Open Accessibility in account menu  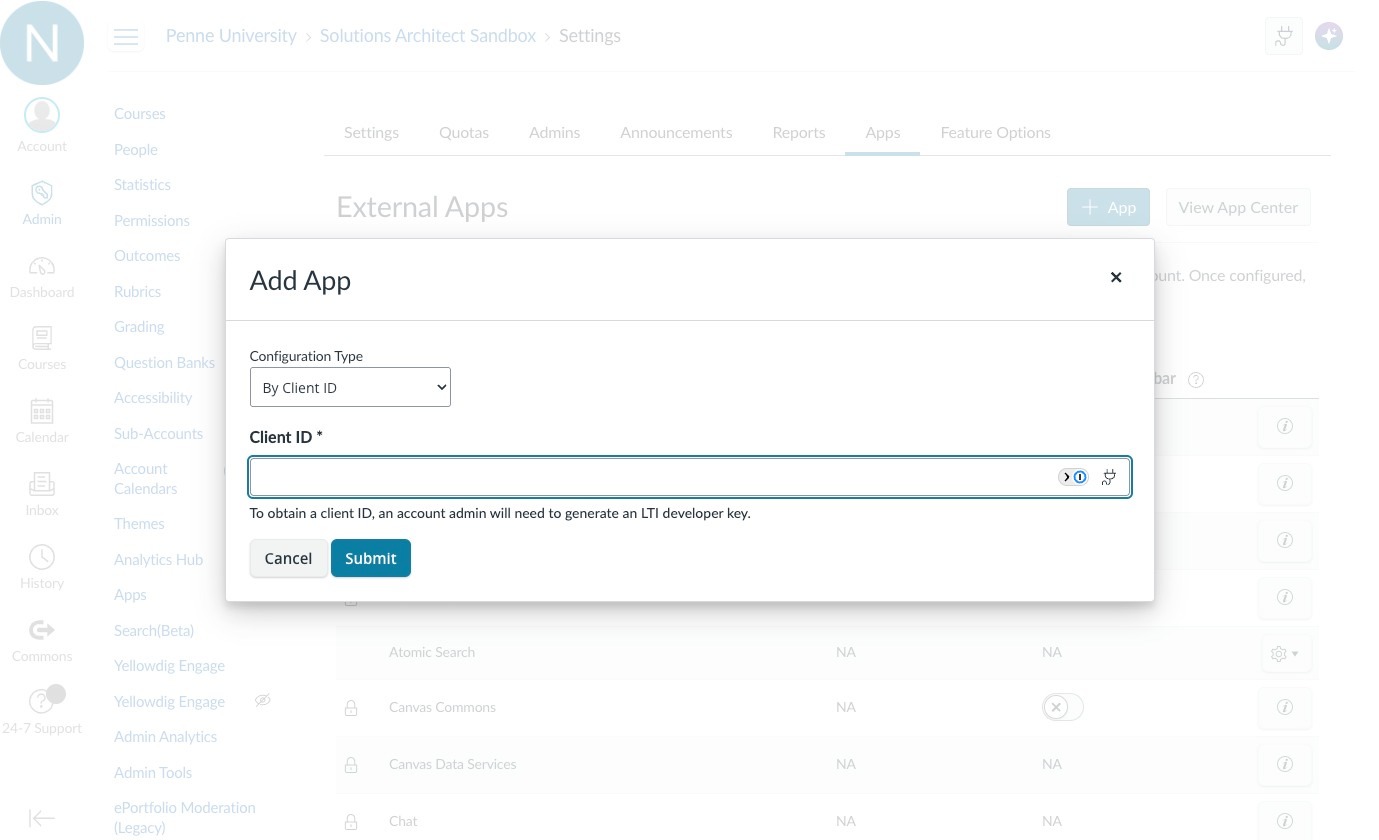coord(153,398)
